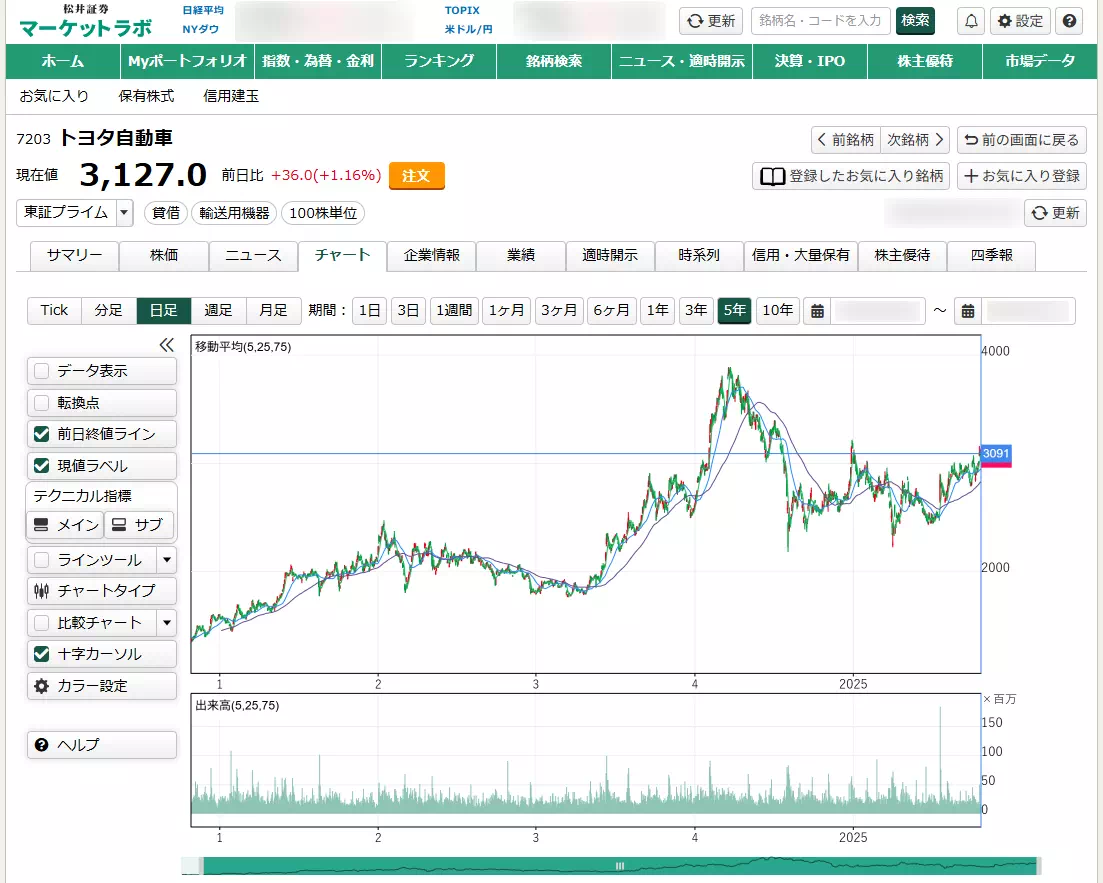Select メイン technical indicator button

(x=65, y=525)
